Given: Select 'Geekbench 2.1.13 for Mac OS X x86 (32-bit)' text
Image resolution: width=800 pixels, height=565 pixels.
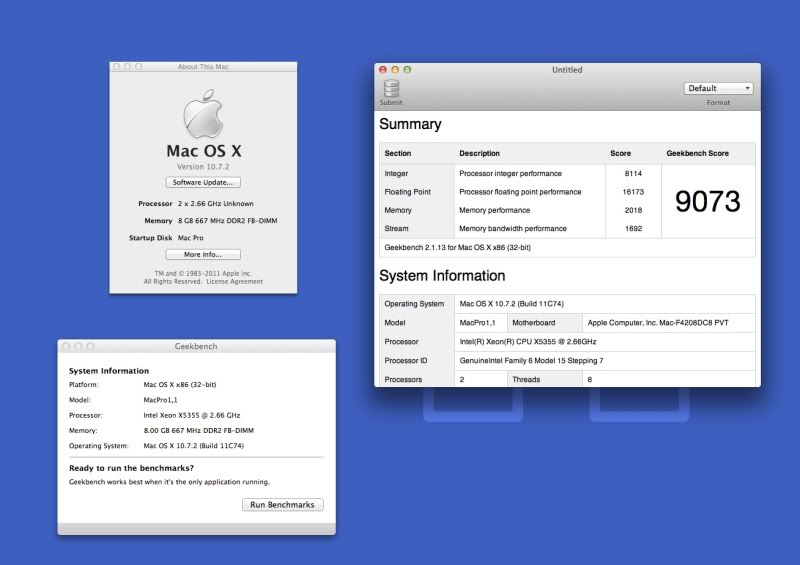Looking at the screenshot, I should pyautogui.click(x=458, y=248).
